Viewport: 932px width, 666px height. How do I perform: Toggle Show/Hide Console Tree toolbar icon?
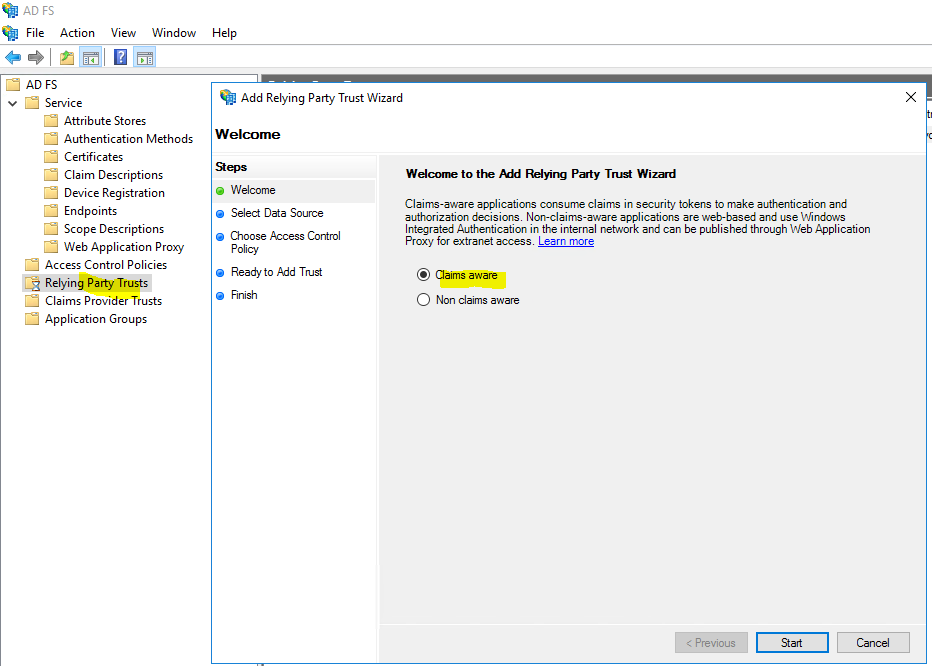pos(91,58)
